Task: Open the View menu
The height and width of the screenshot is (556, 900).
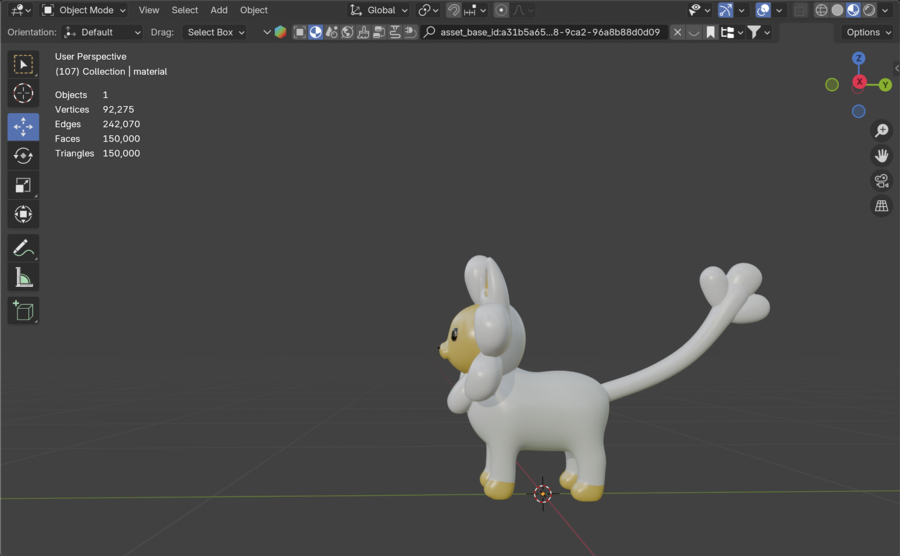Action: pos(149,10)
